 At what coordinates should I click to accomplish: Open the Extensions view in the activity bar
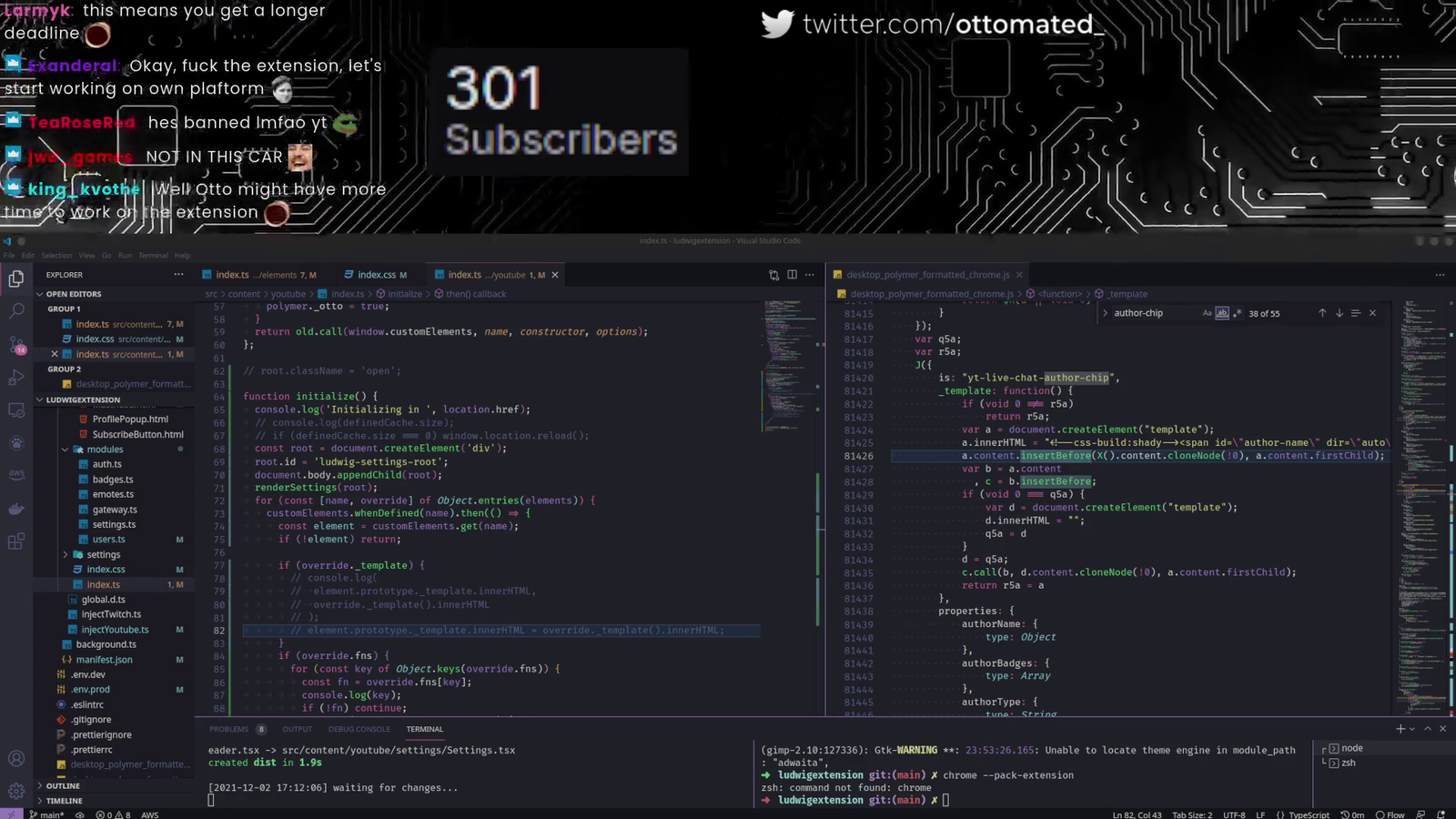pos(16,541)
